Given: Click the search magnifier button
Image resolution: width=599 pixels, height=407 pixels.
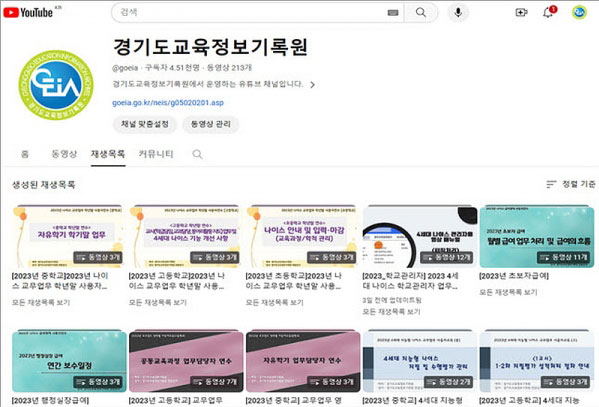Looking at the screenshot, I should click(421, 13).
